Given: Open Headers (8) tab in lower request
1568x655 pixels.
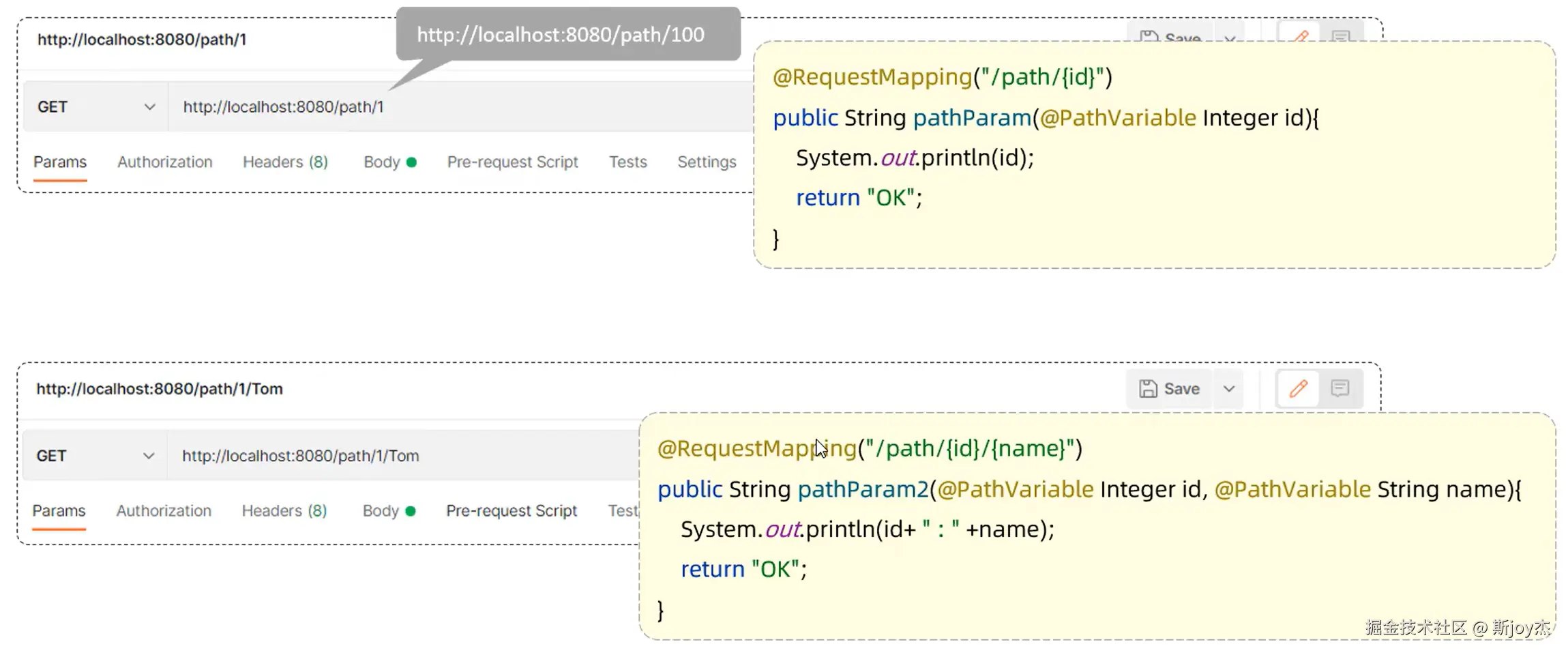Looking at the screenshot, I should pyautogui.click(x=284, y=511).
